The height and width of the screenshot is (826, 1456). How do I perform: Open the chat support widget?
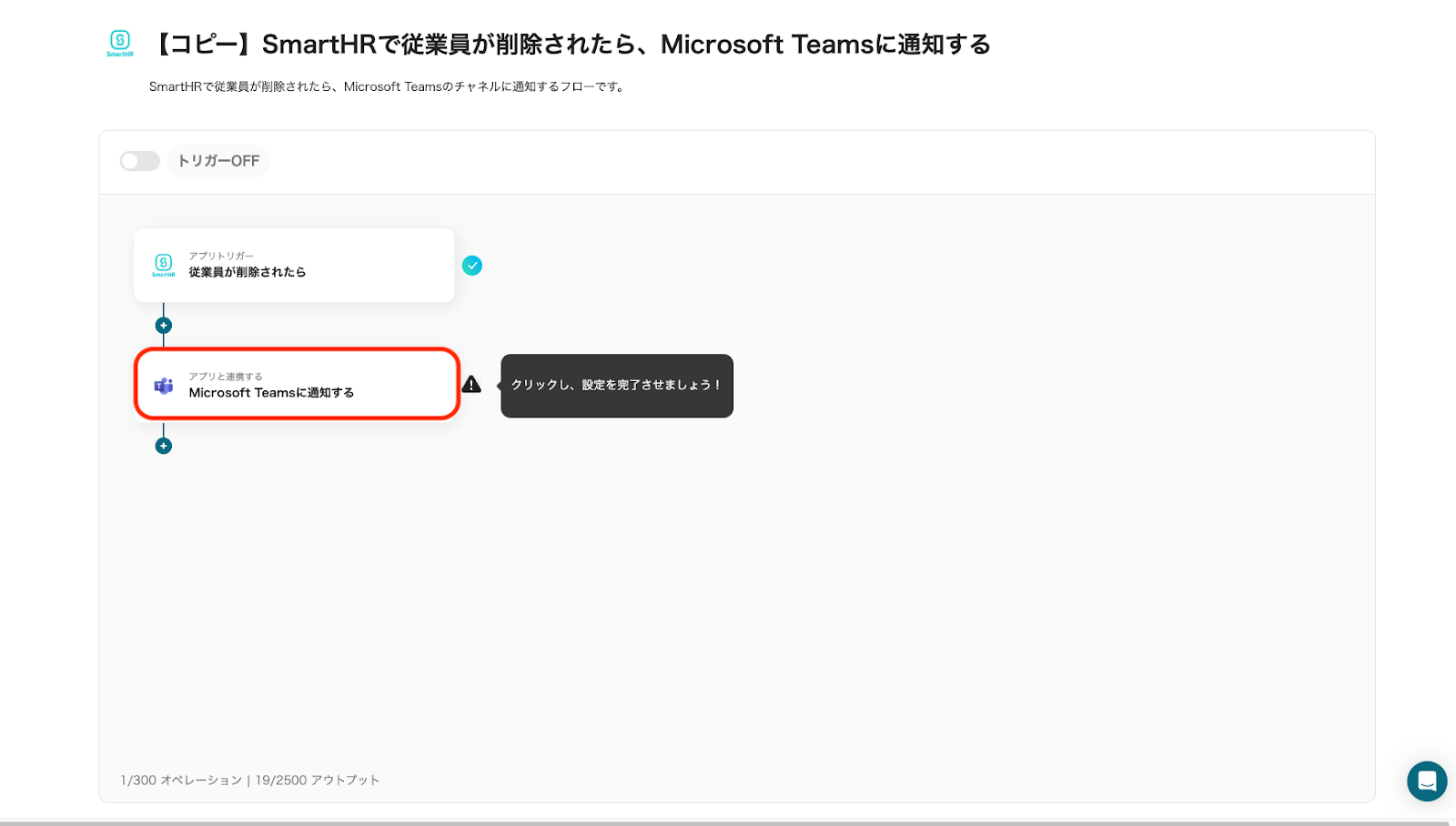1426,781
